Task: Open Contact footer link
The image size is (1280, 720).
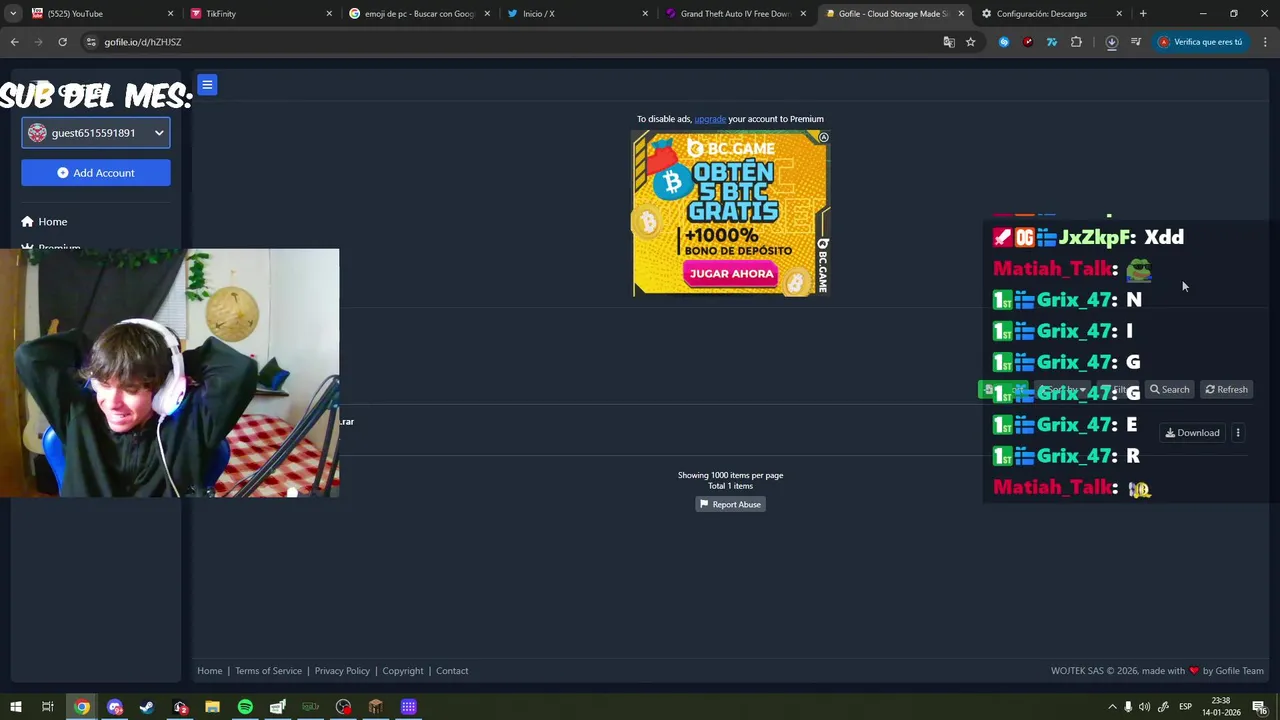Action: tap(452, 671)
